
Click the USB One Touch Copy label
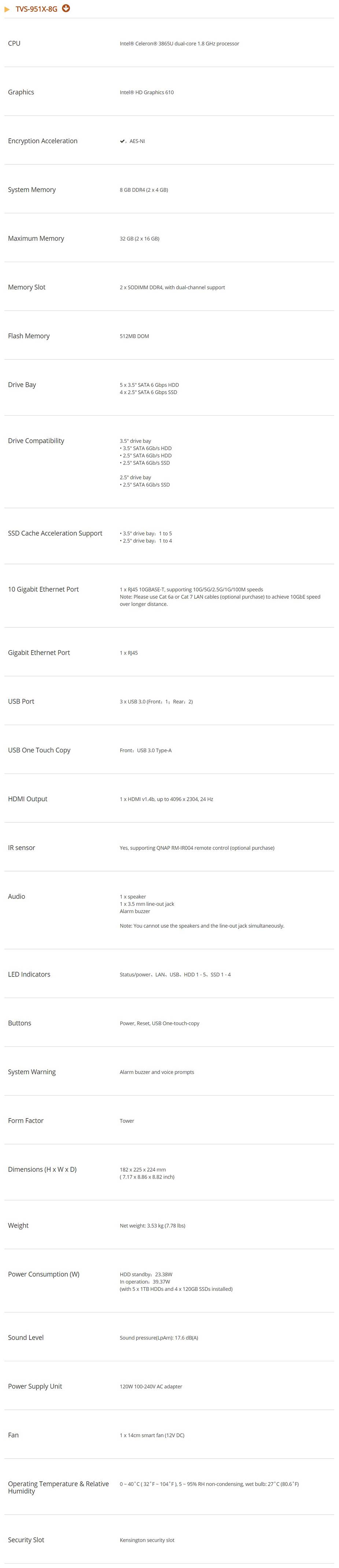point(39,750)
